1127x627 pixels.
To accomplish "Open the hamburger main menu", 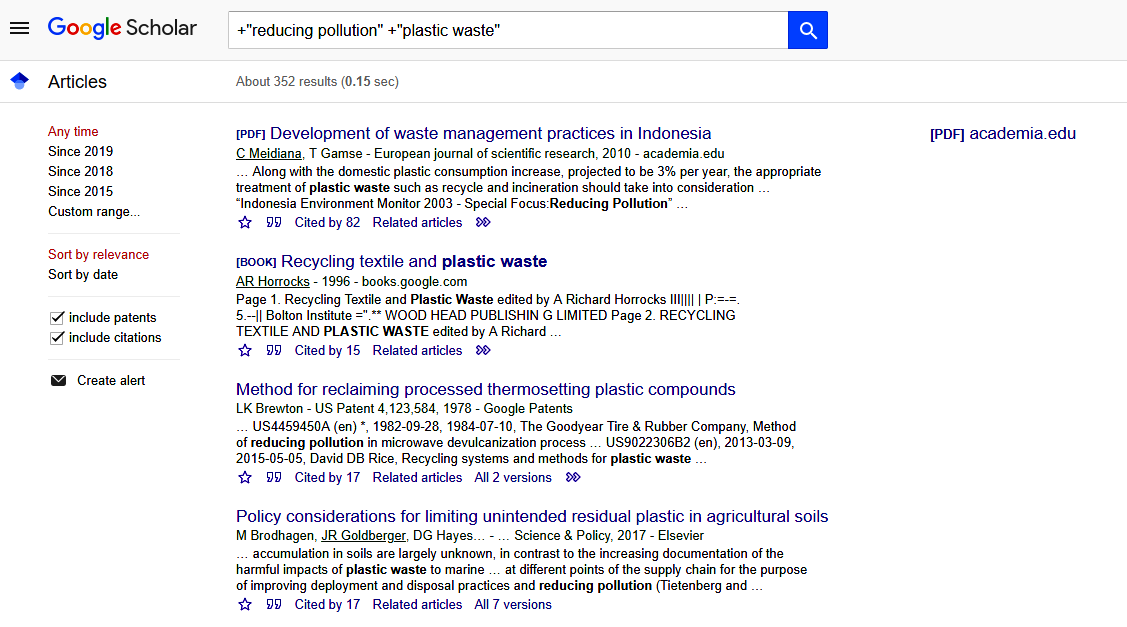I will 19,28.
